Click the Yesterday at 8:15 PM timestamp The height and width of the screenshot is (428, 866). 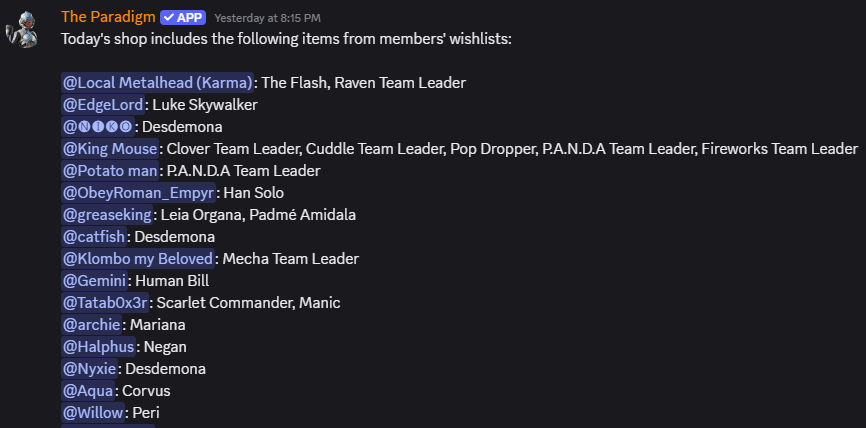point(267,18)
